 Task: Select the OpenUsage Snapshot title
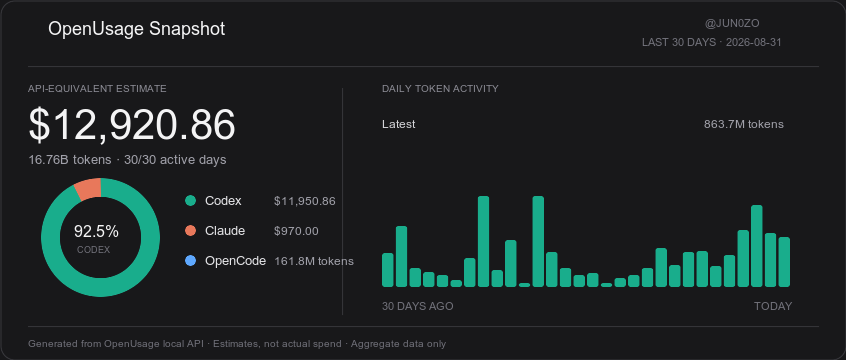137,29
